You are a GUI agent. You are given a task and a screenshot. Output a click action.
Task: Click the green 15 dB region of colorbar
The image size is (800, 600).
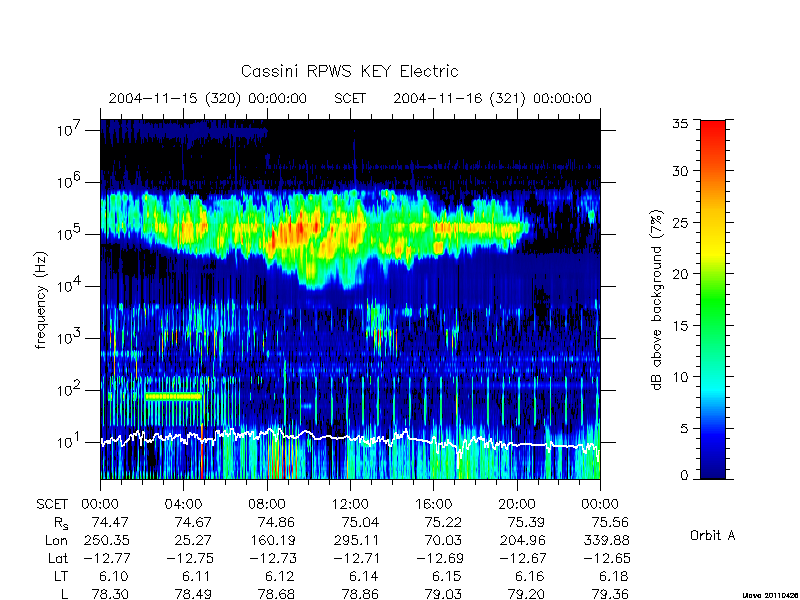pyautogui.click(x=713, y=325)
